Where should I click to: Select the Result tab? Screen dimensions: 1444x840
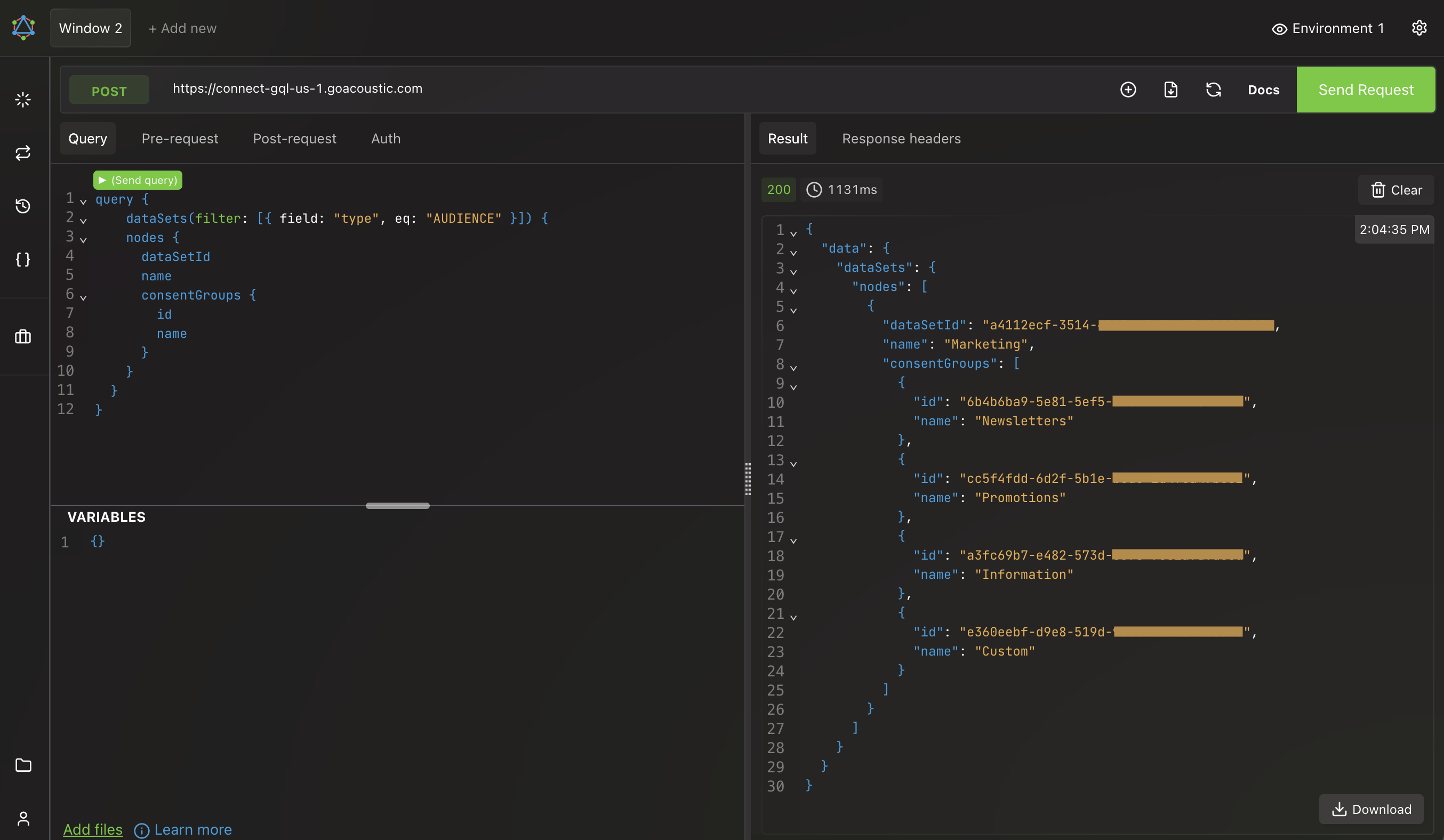[788, 139]
